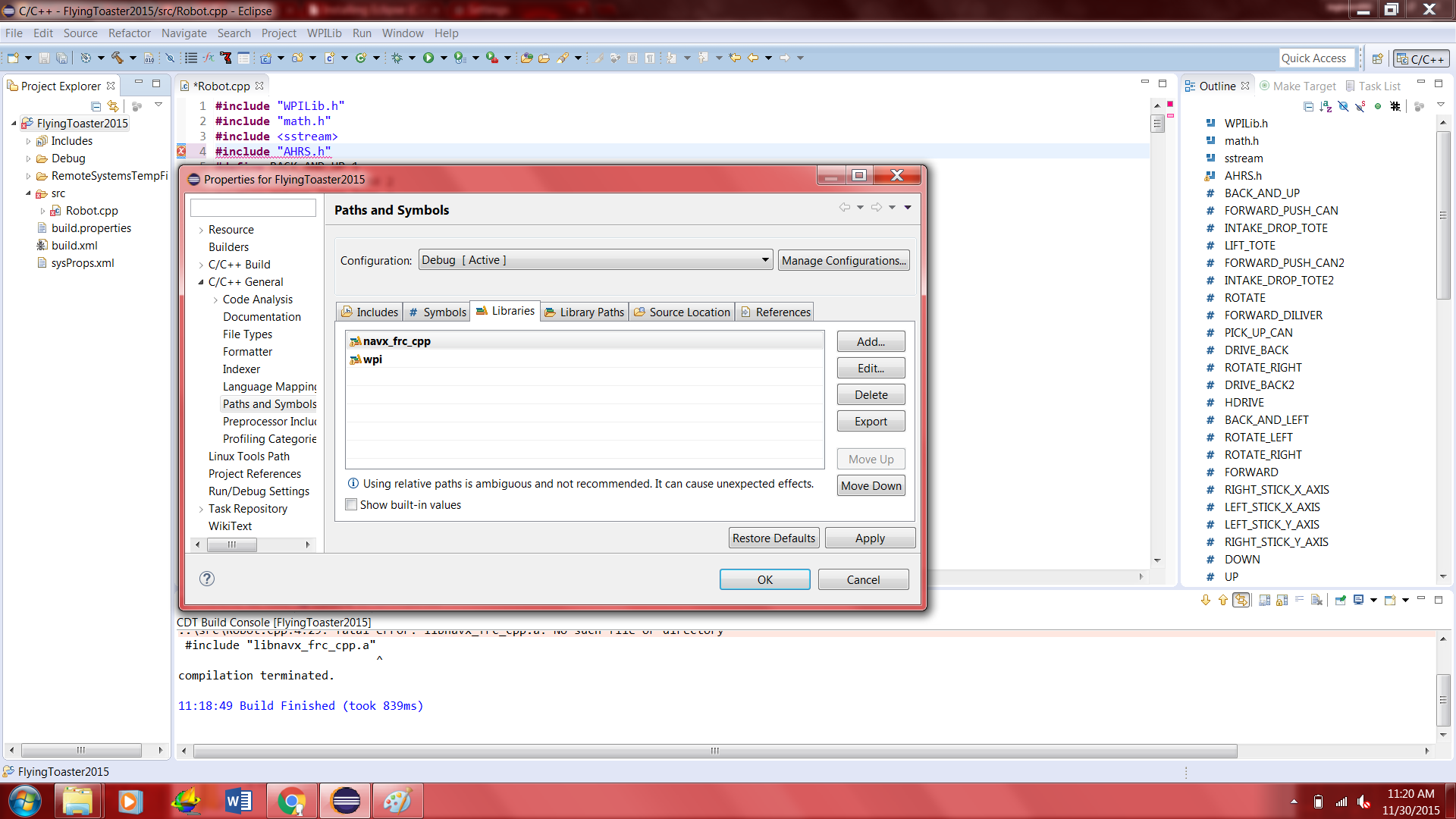Image resolution: width=1456 pixels, height=819 pixels.
Task: Expand the Code Analysis node
Action: [215, 300]
